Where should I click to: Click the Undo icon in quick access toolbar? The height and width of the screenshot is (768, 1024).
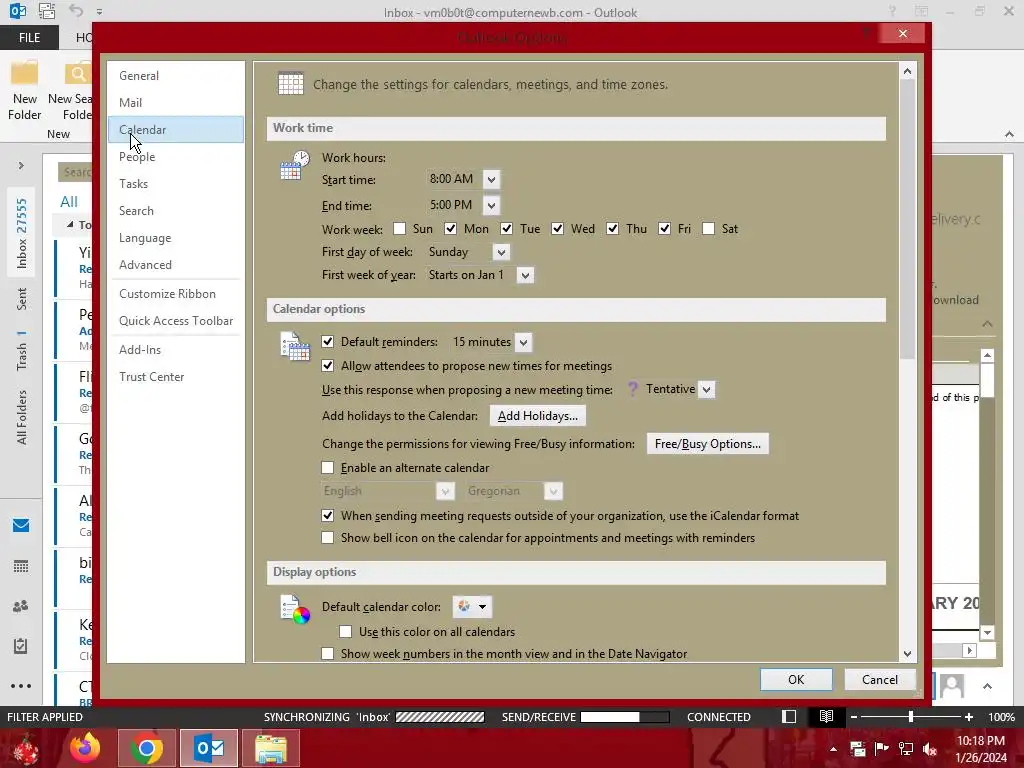(76, 11)
